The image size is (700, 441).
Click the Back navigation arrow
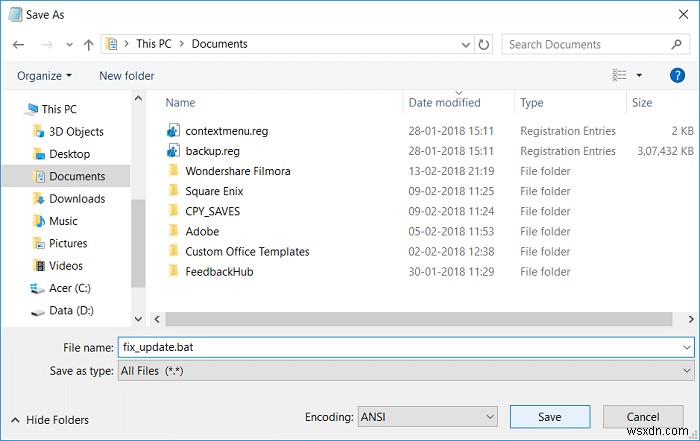(17, 44)
